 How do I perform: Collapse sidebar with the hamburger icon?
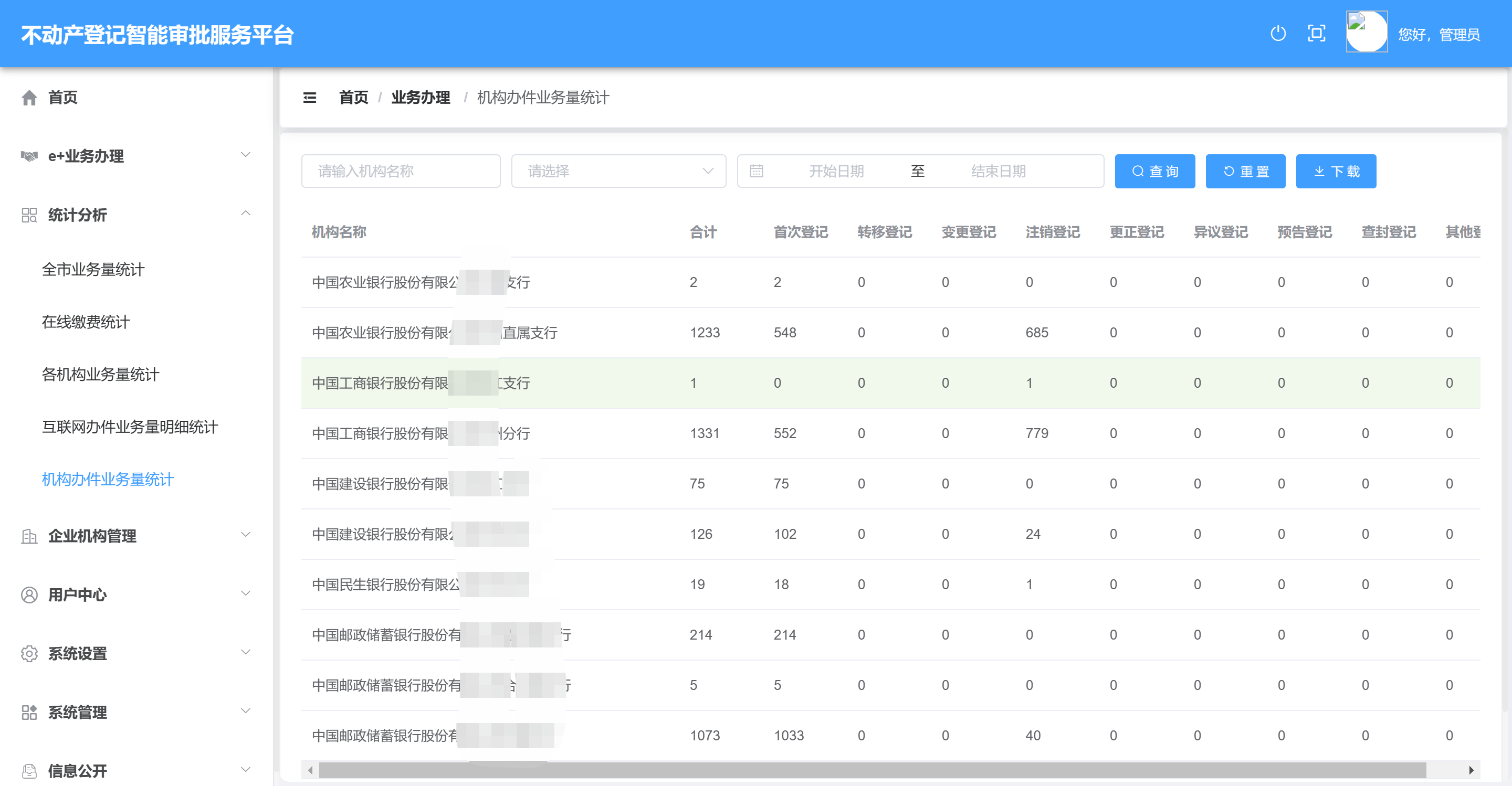[309, 98]
